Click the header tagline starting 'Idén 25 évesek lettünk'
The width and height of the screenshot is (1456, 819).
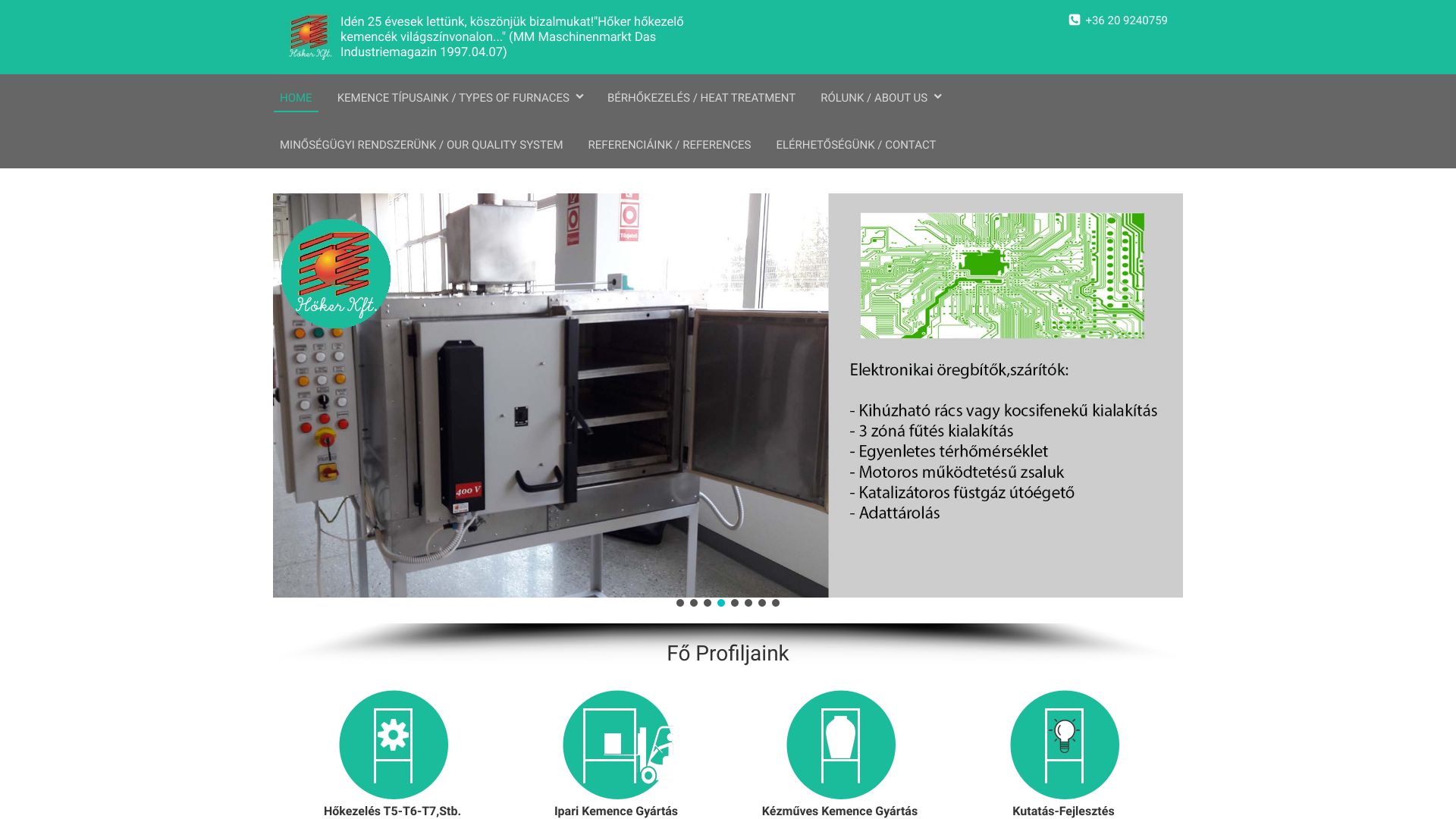512,37
